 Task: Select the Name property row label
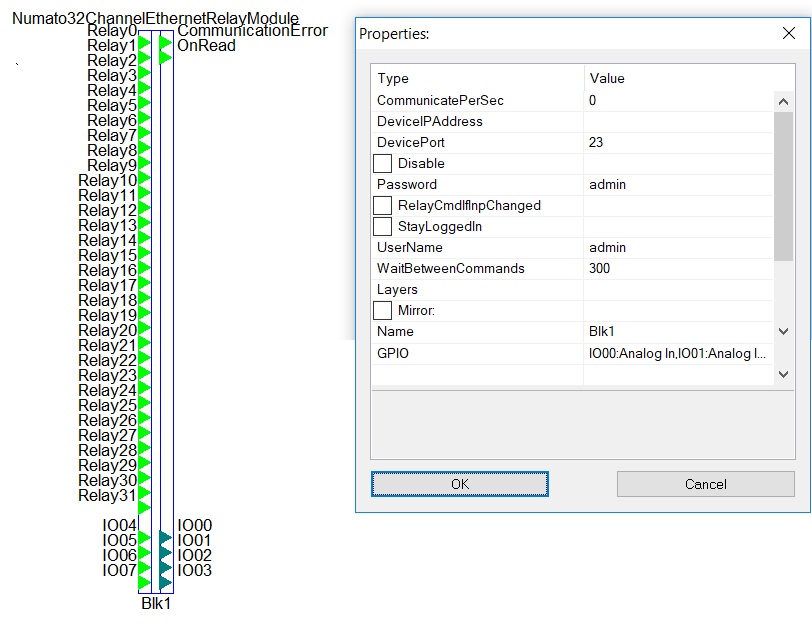point(395,331)
